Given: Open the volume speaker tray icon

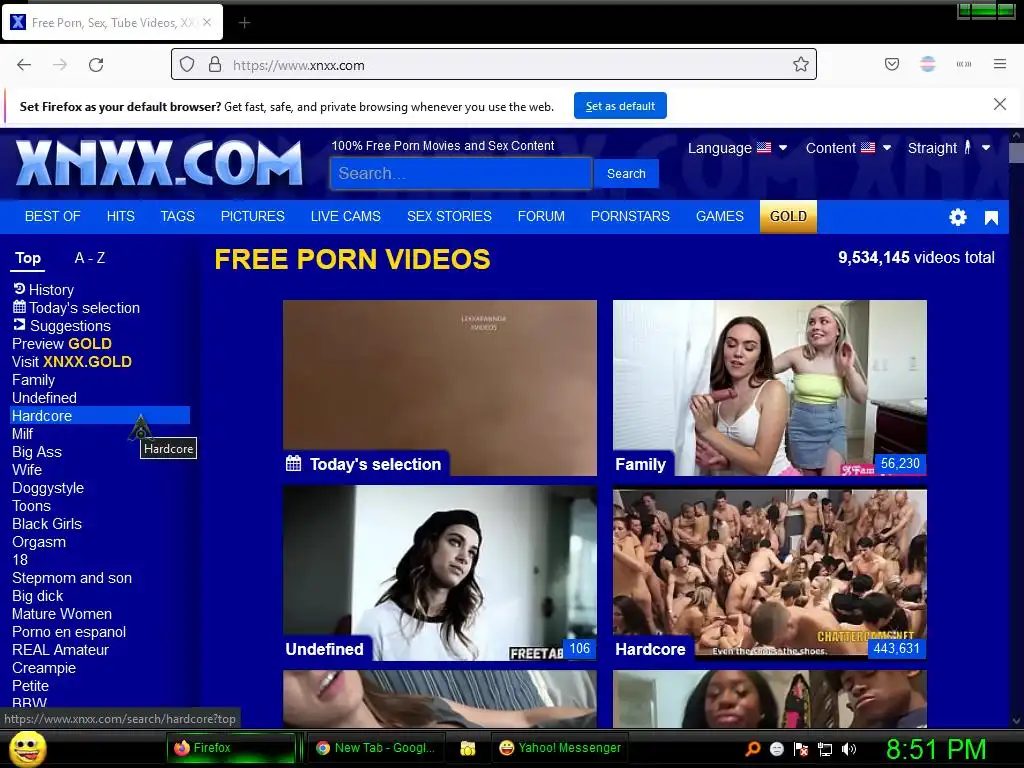Looking at the screenshot, I should 849,749.
